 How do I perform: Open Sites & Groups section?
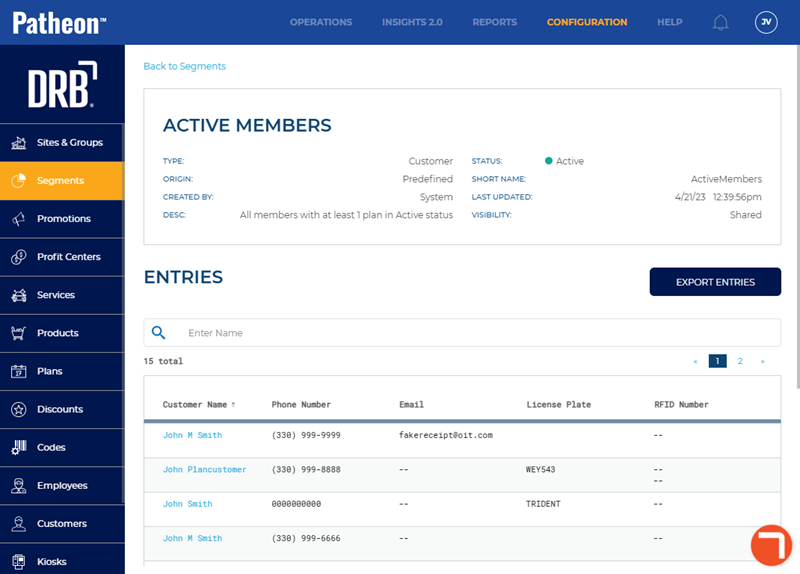pos(62,143)
